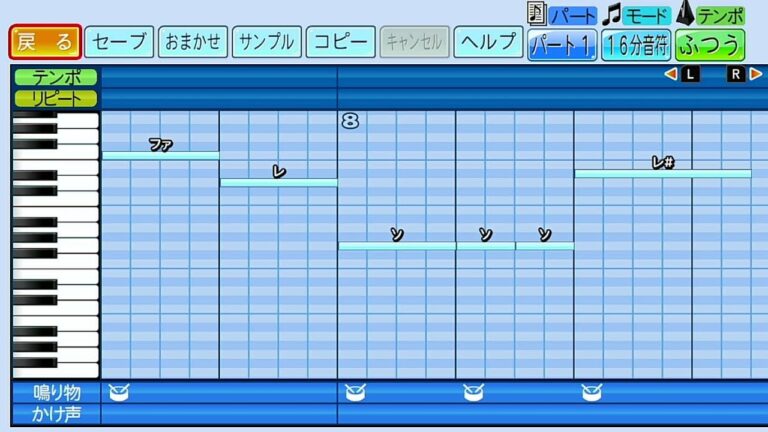768x432 pixels.
Task: Click the first drum icon in 鳴り物 row
Action: point(118,392)
